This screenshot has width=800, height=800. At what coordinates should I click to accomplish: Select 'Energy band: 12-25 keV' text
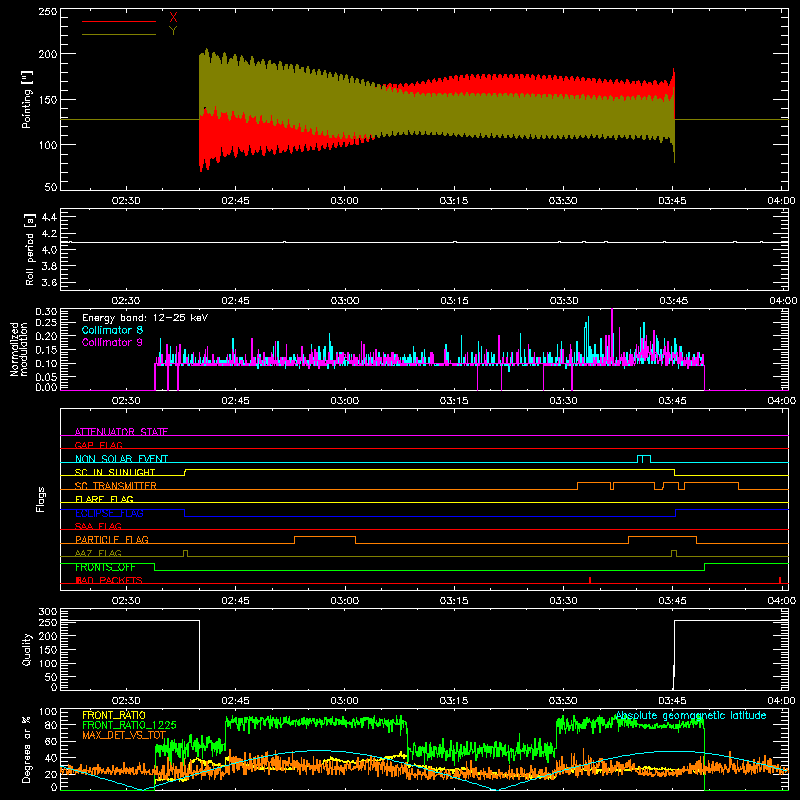(145, 318)
